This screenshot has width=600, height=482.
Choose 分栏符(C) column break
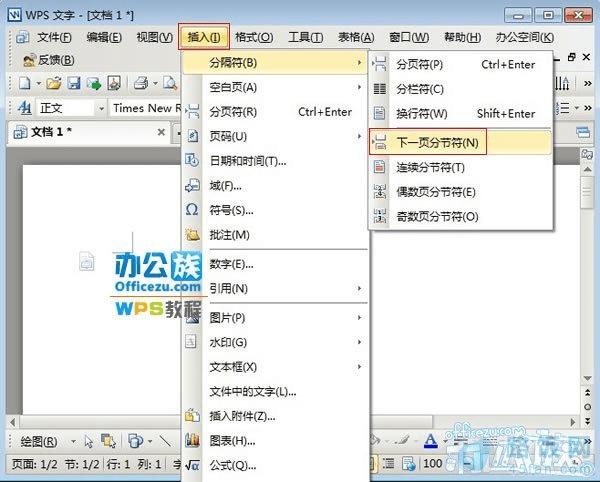click(x=461, y=89)
